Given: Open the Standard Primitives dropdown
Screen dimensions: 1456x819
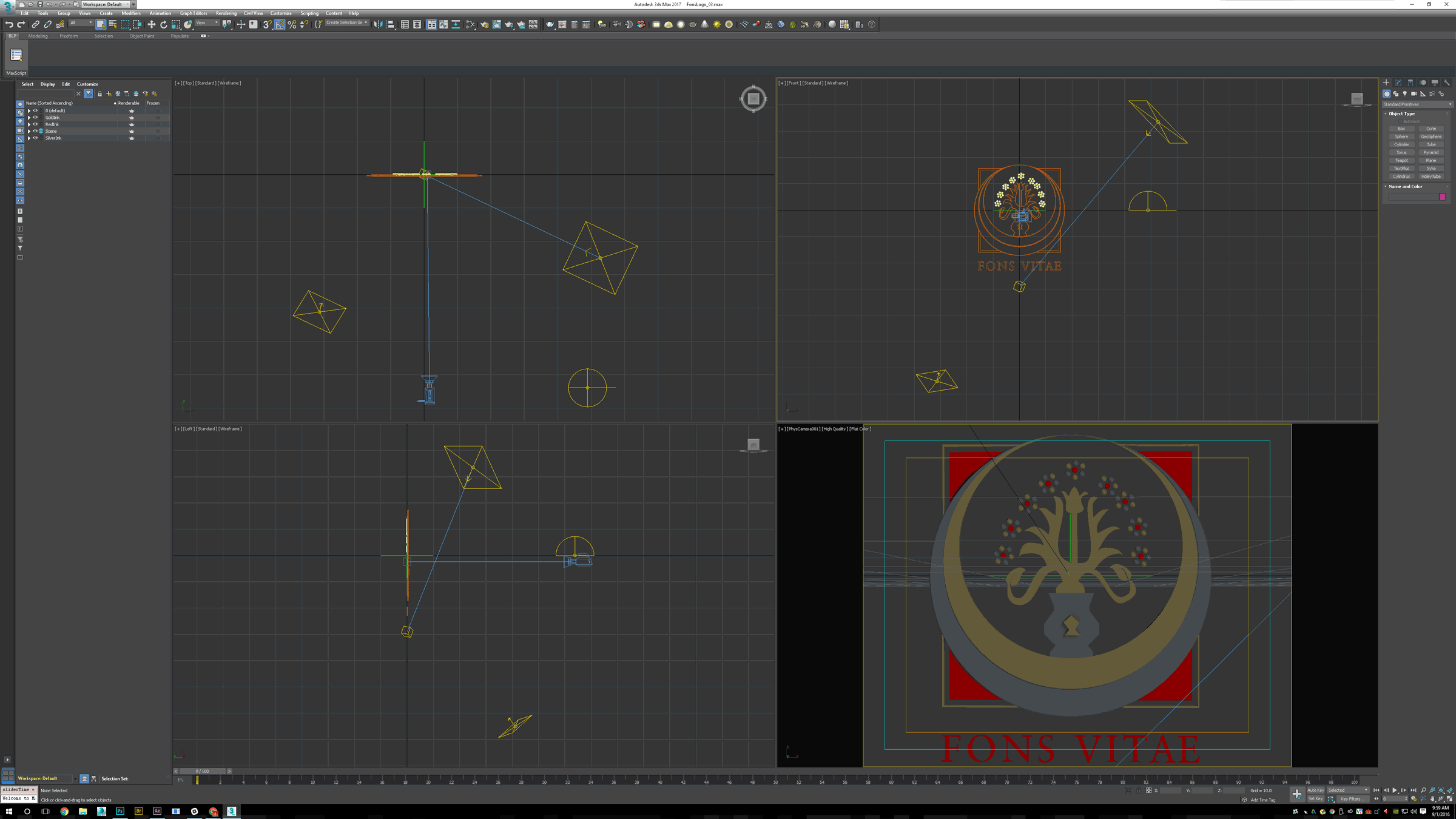Looking at the screenshot, I should pyautogui.click(x=1417, y=104).
